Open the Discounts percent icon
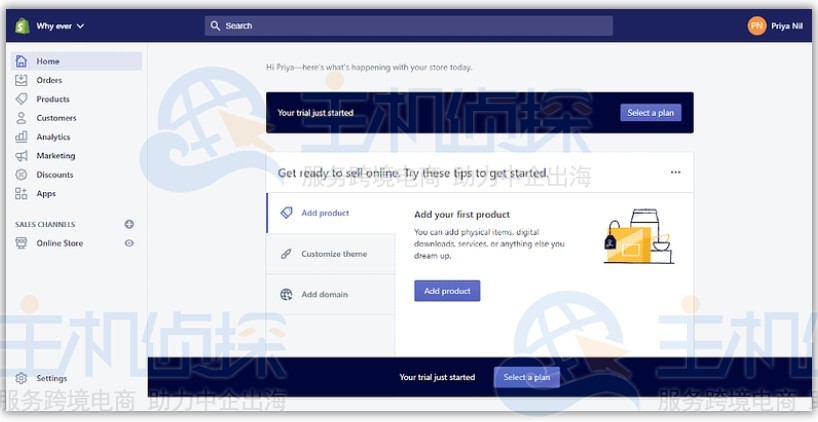The width and height of the screenshot is (818, 422). pos(21,174)
